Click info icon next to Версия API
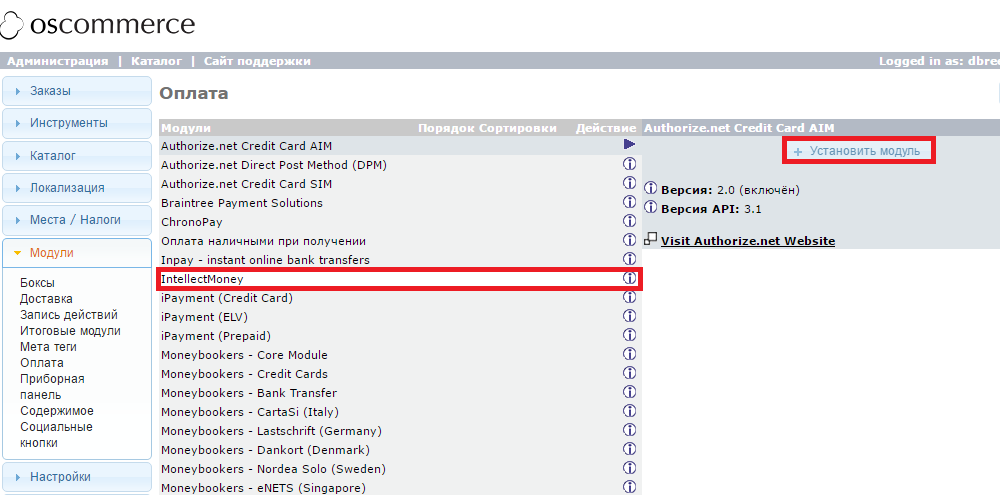Screen dimensions: 1000x495 click(x=651, y=208)
